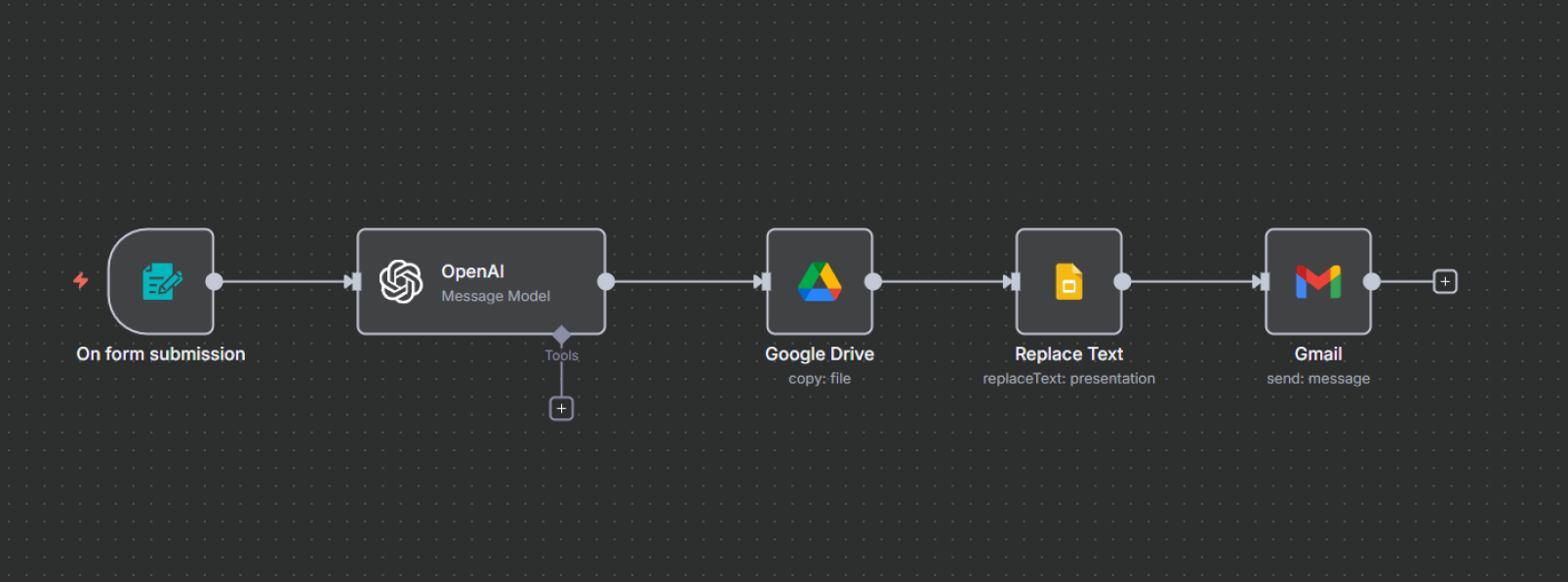Image resolution: width=1568 pixels, height=582 pixels.
Task: Add a node after Gmail output
Action: click(x=1445, y=282)
